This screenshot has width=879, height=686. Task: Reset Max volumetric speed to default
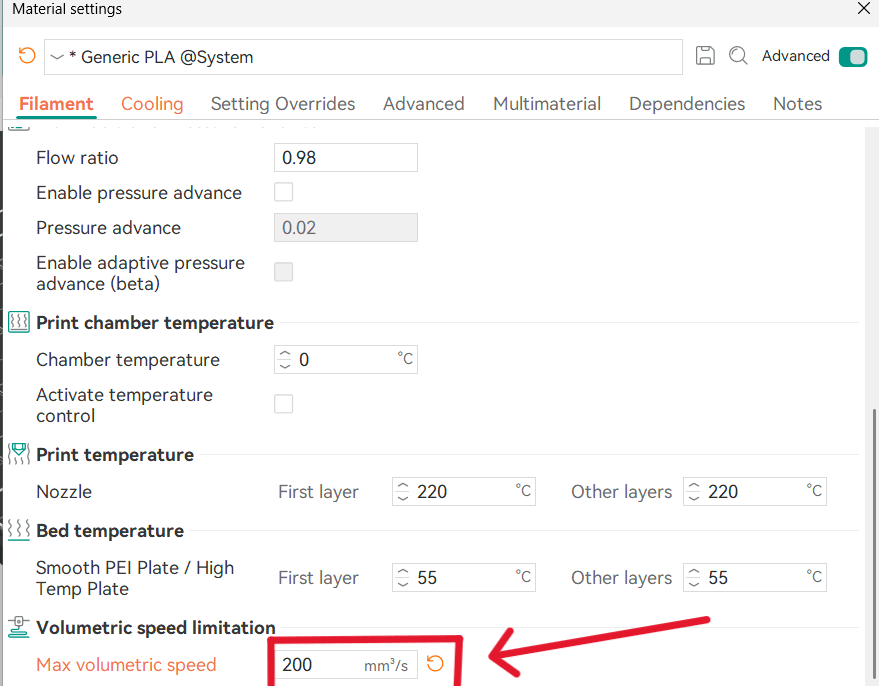click(x=435, y=664)
